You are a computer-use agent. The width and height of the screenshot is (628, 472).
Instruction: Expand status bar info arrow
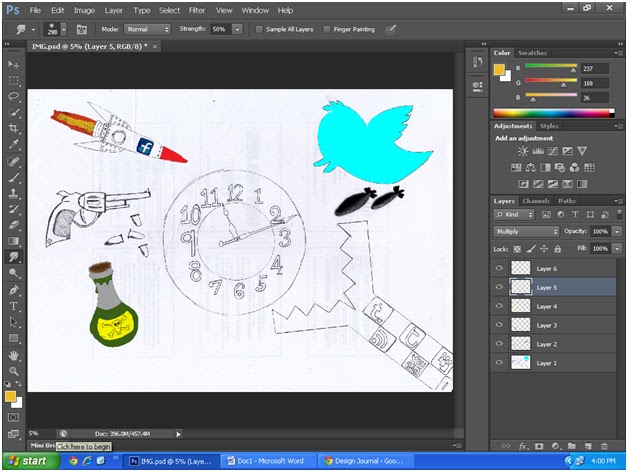[x=179, y=434]
